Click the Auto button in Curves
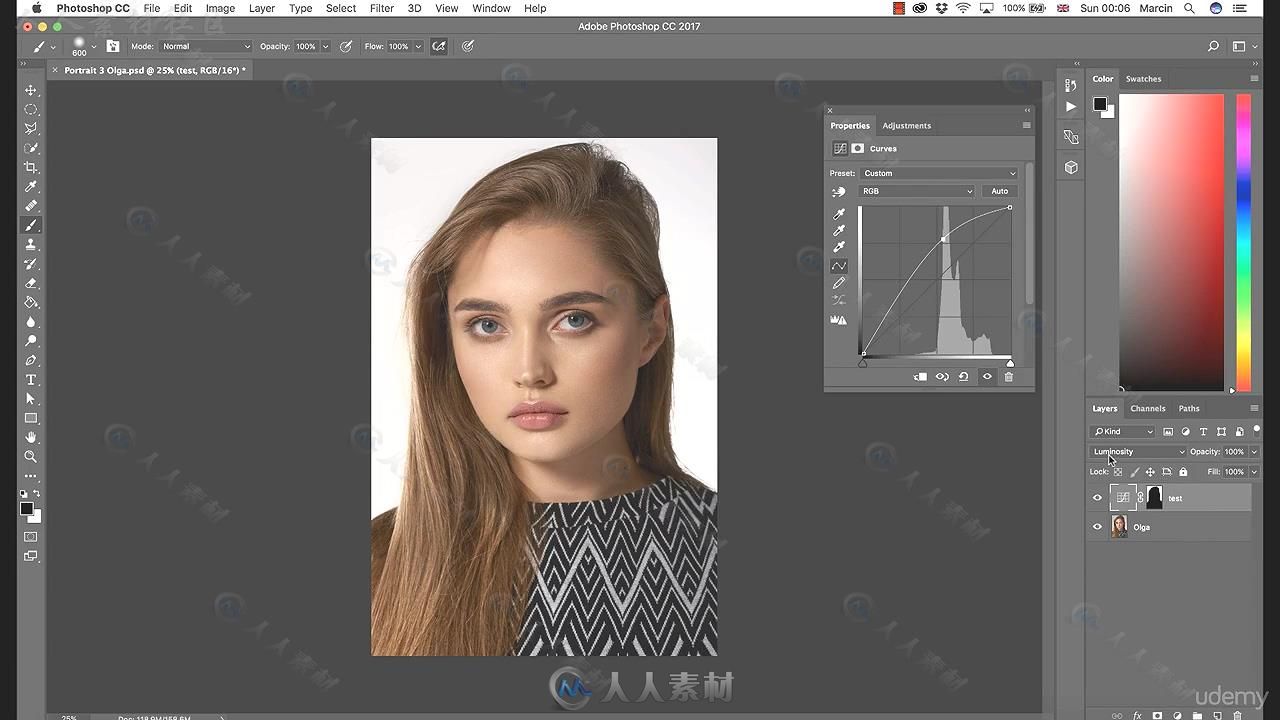Image resolution: width=1280 pixels, height=720 pixels. click(1000, 191)
